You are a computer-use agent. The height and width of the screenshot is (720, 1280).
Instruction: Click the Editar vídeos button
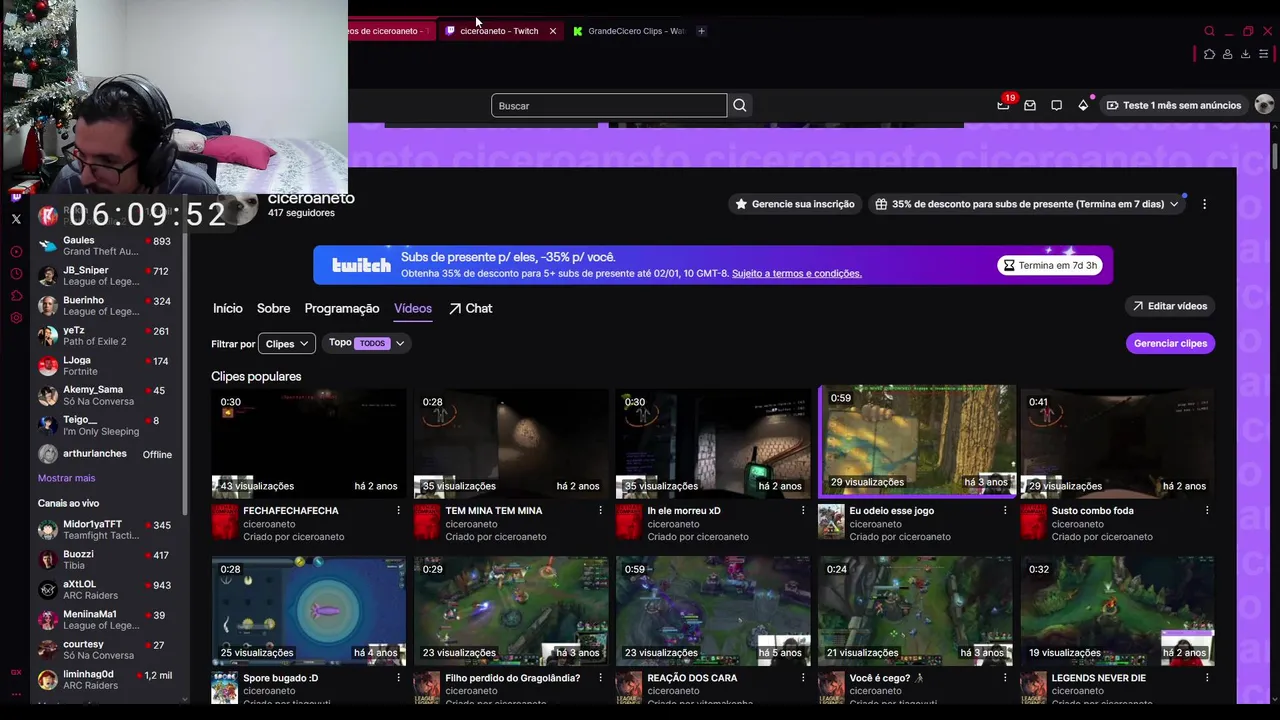coord(1170,306)
